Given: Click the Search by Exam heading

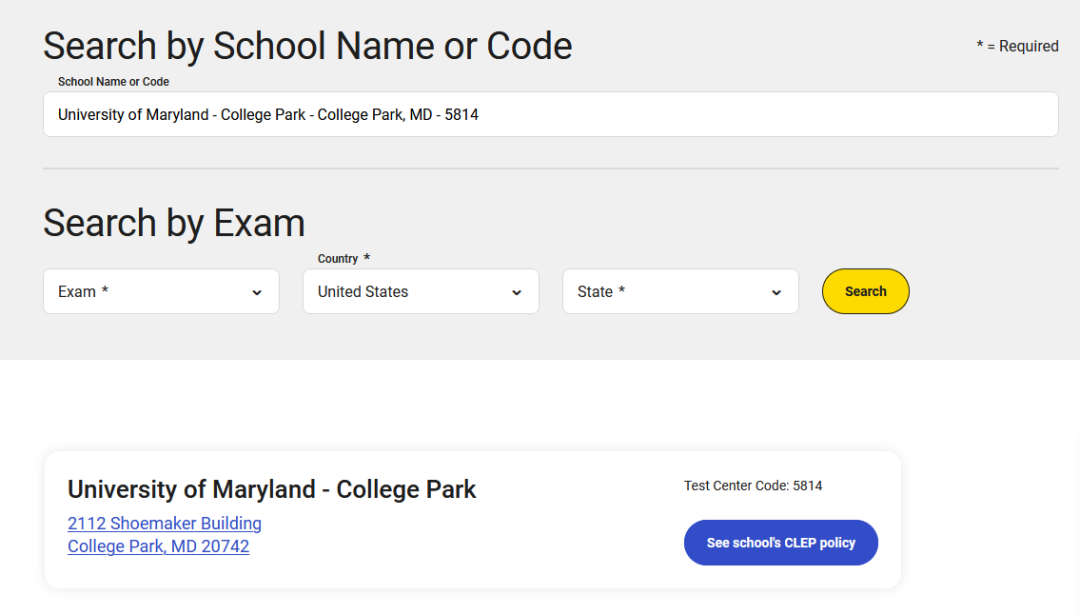Looking at the screenshot, I should pos(174,223).
